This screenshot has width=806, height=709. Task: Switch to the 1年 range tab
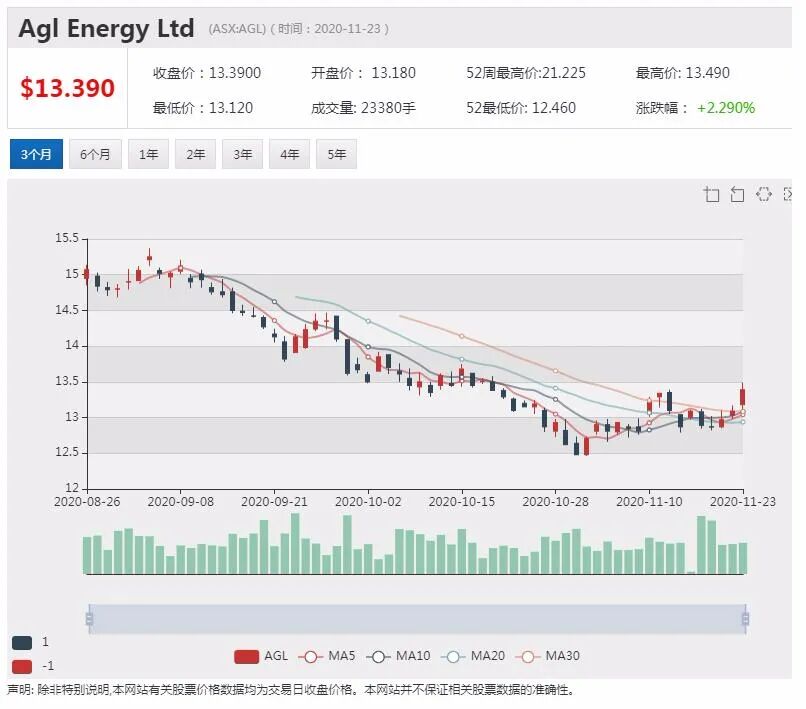(149, 154)
